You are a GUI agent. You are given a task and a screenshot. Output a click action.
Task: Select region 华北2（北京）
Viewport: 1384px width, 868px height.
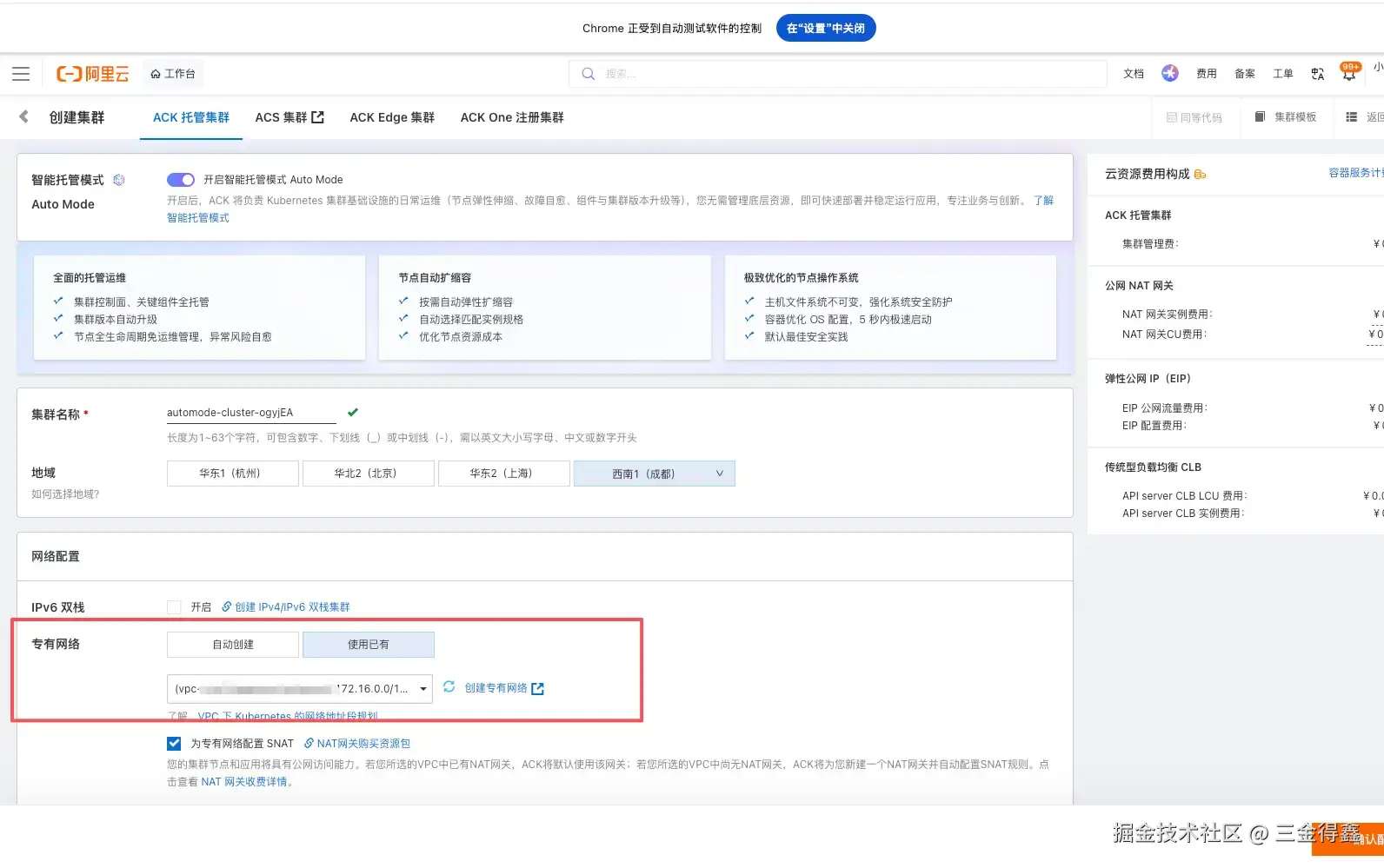(369, 474)
